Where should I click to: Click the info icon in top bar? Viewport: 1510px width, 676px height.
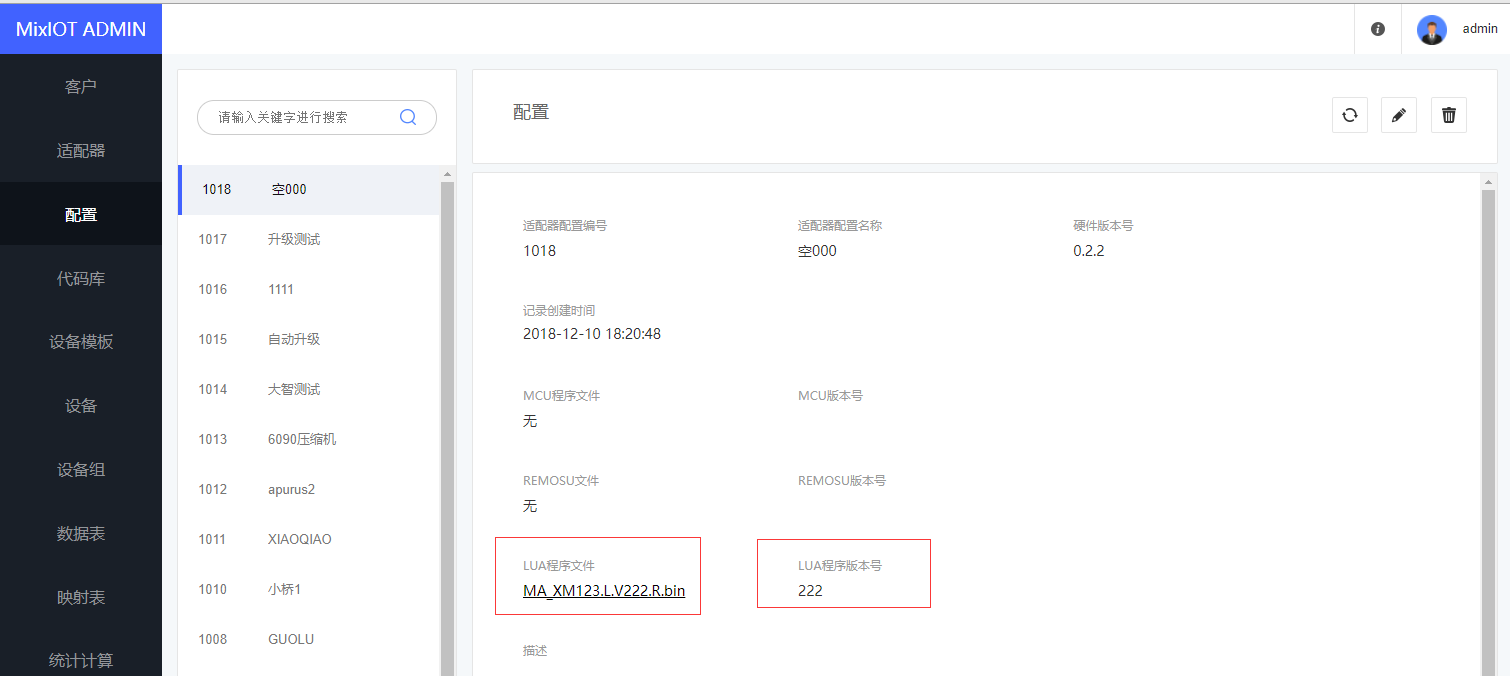coord(1377,29)
